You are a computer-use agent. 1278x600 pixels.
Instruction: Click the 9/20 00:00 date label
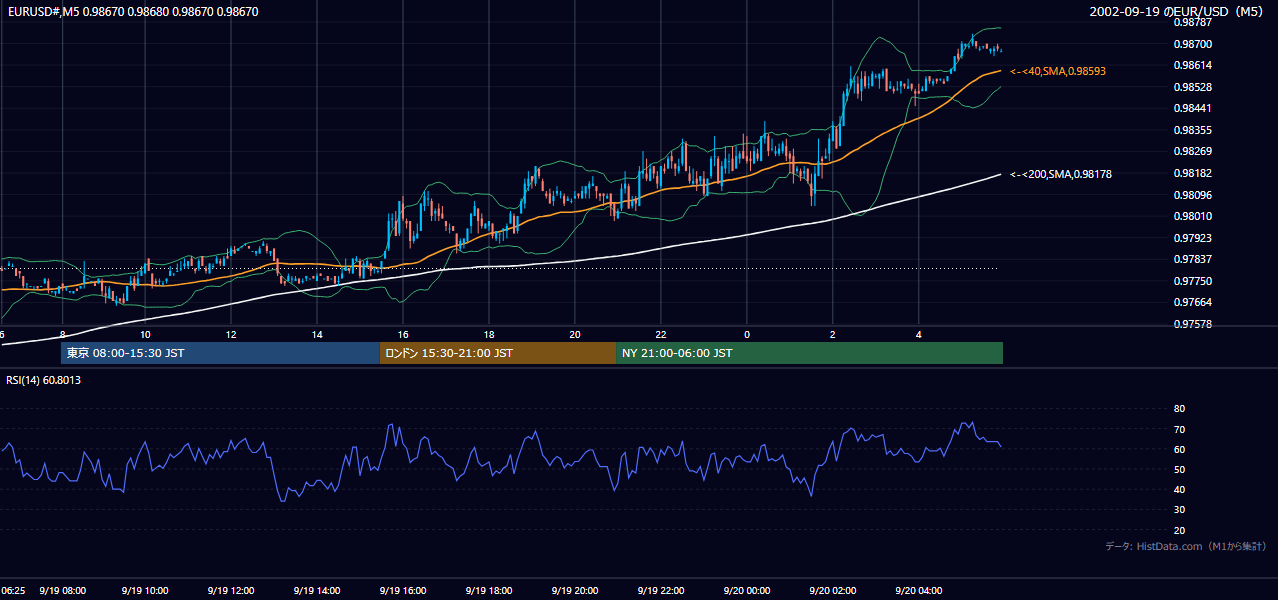tap(748, 590)
